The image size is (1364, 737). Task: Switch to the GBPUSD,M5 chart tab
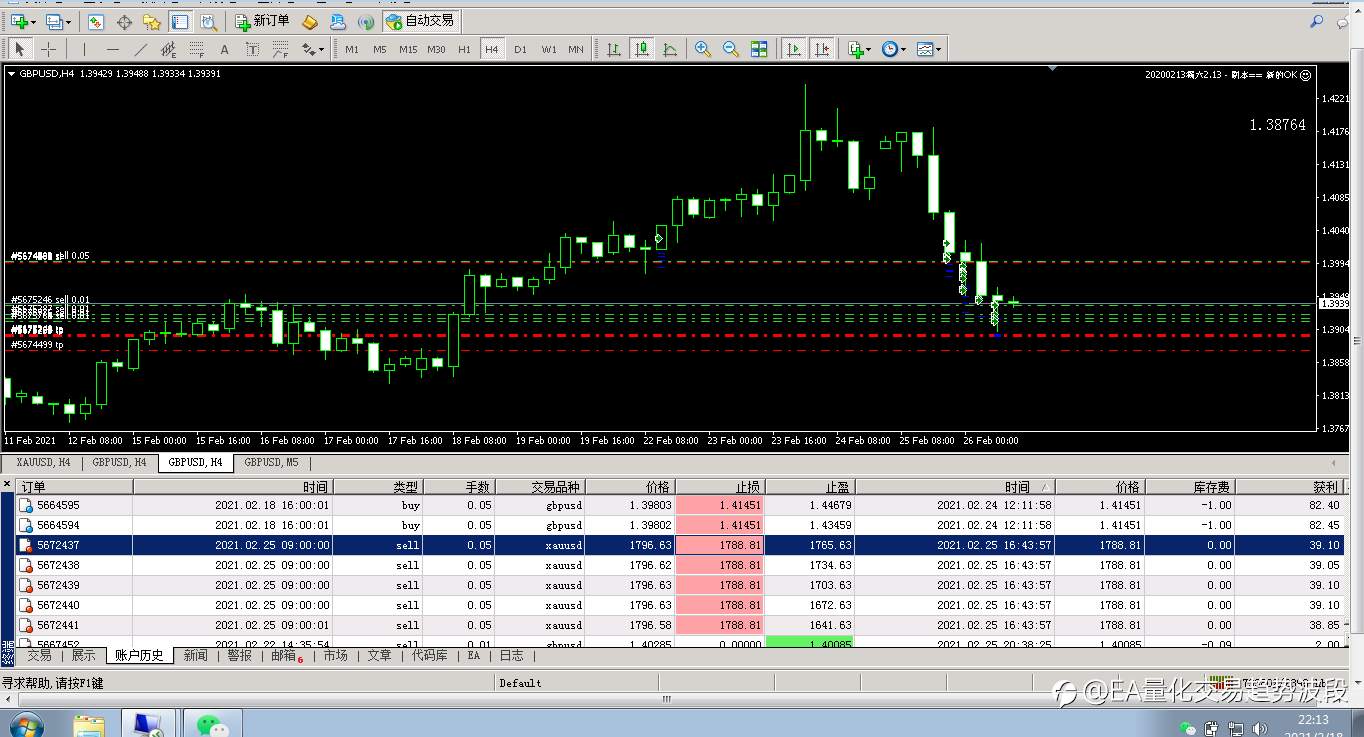pyautogui.click(x=271, y=462)
